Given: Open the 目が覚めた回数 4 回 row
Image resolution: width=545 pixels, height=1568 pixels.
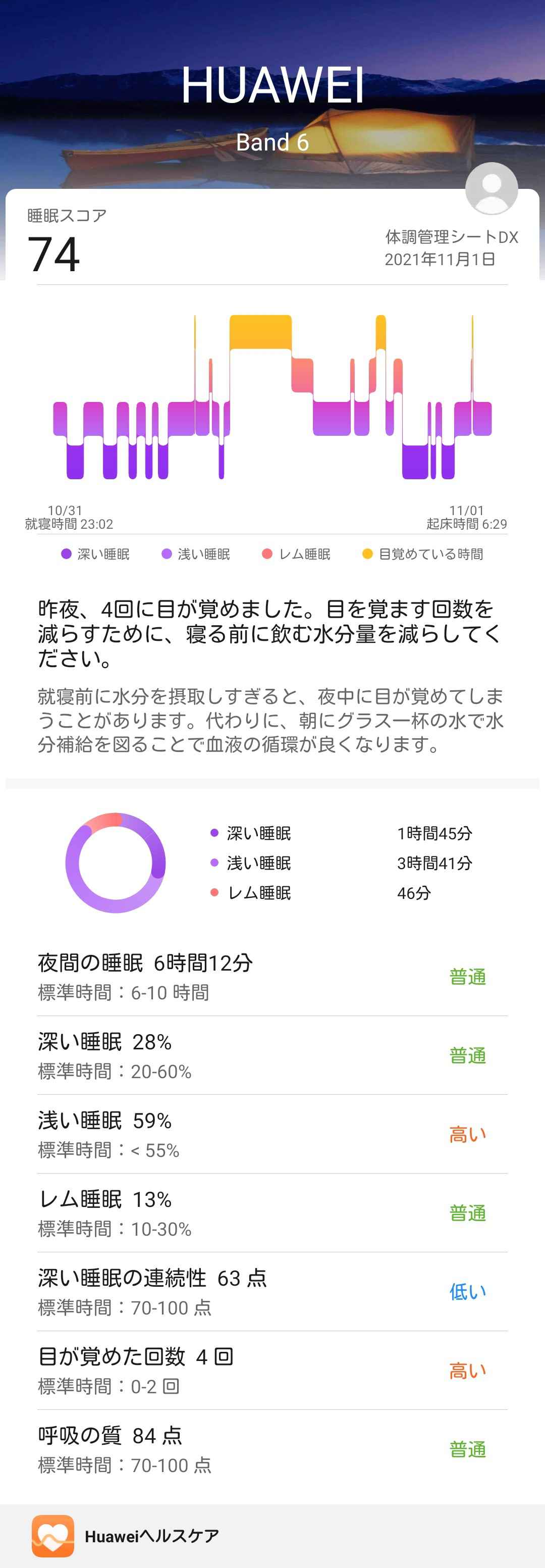Looking at the screenshot, I should pyautogui.click(x=272, y=1370).
